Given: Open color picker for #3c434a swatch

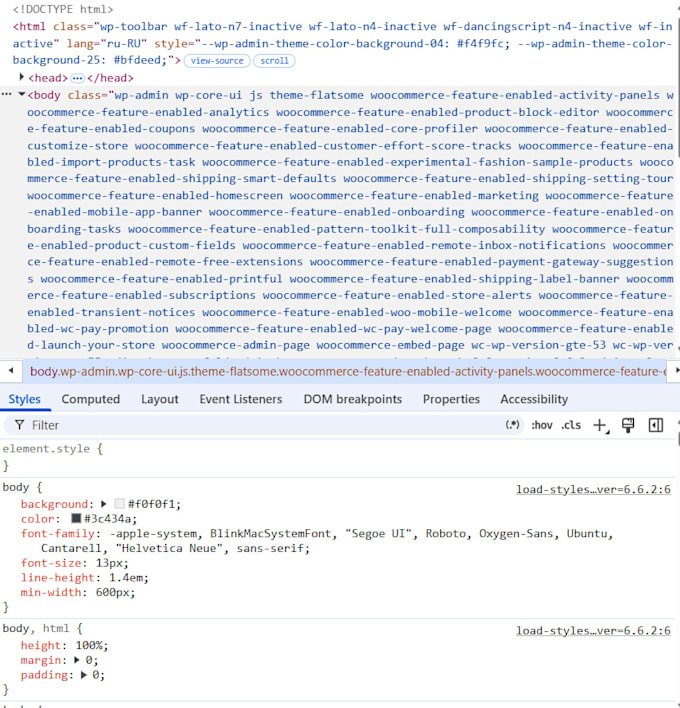Looking at the screenshot, I should [x=76, y=518].
